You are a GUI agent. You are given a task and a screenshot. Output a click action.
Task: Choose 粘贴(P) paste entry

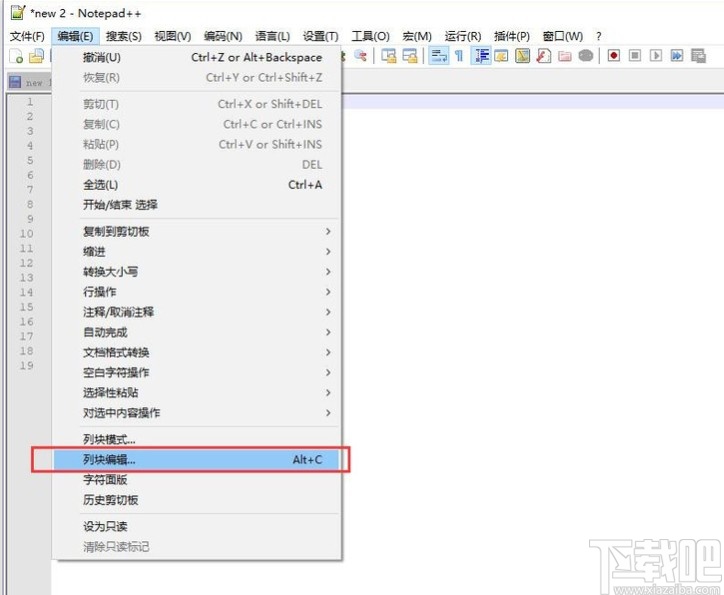[x=197, y=144]
